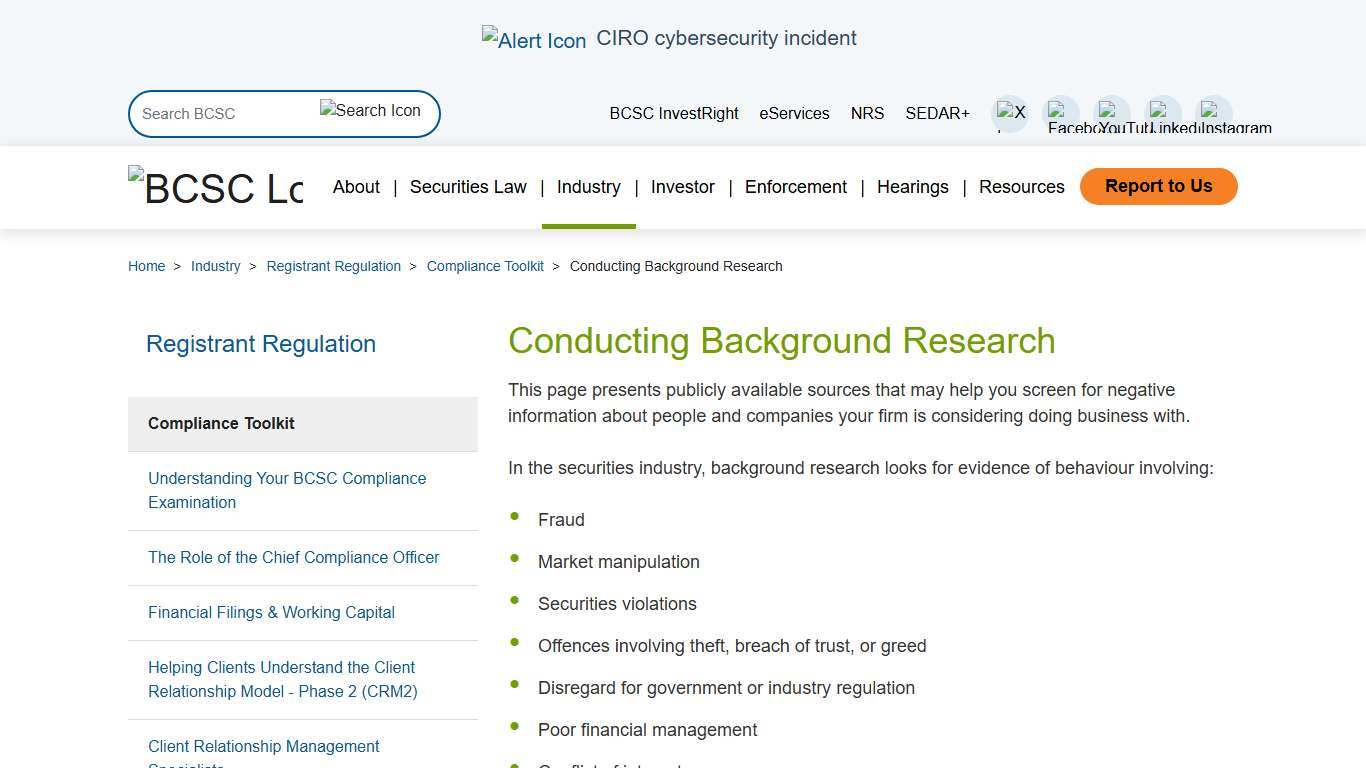
Task: Open the SEDAR+ link
Action: pos(937,113)
